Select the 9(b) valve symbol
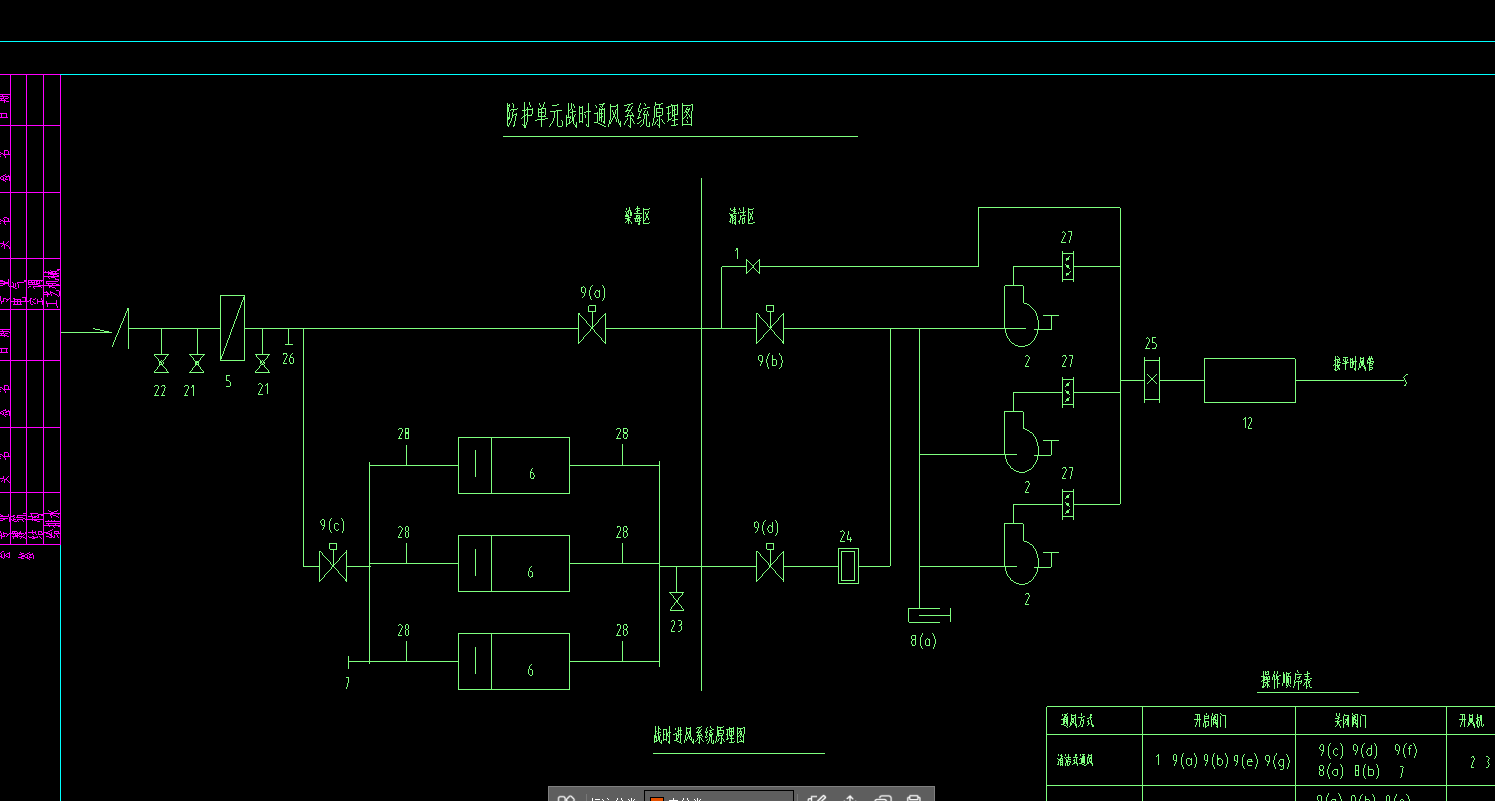 (770, 325)
